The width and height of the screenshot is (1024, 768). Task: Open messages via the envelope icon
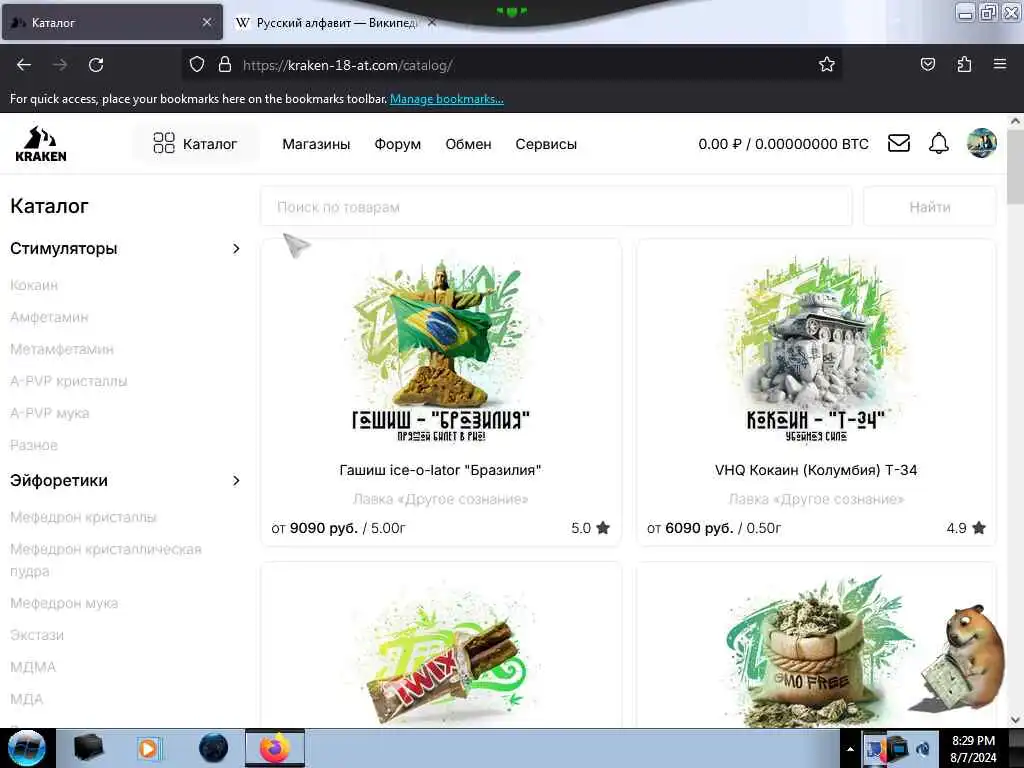coord(899,143)
